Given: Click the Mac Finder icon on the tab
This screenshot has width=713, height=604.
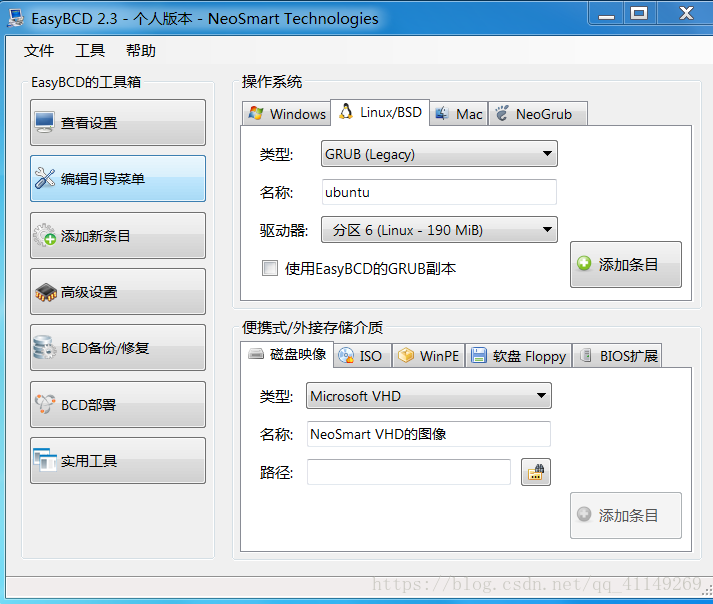Looking at the screenshot, I should [442, 113].
